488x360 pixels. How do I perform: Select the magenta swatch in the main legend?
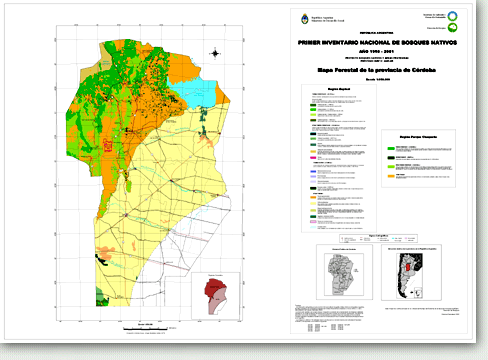coord(313,158)
